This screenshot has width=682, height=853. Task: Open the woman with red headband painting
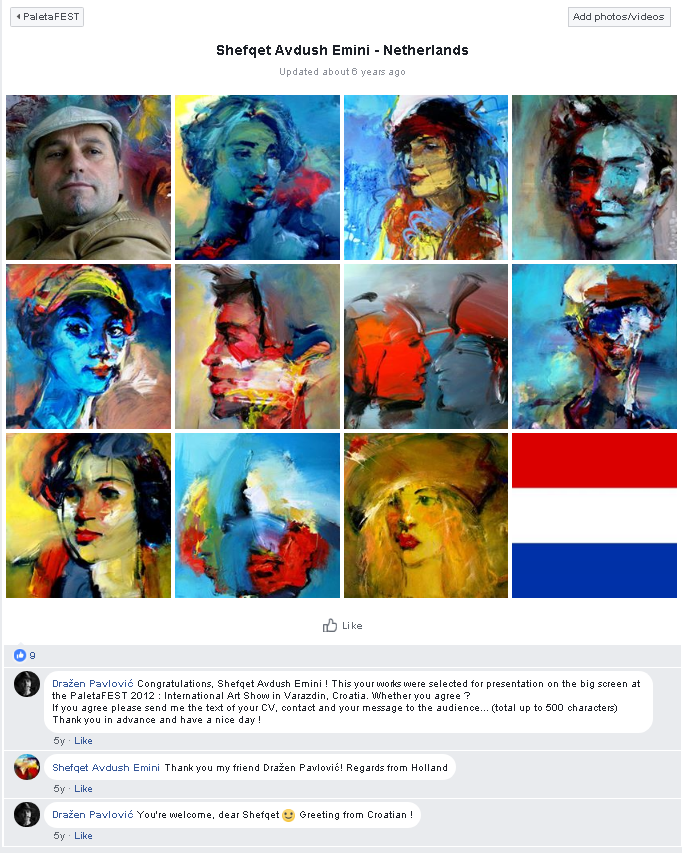(x=426, y=177)
